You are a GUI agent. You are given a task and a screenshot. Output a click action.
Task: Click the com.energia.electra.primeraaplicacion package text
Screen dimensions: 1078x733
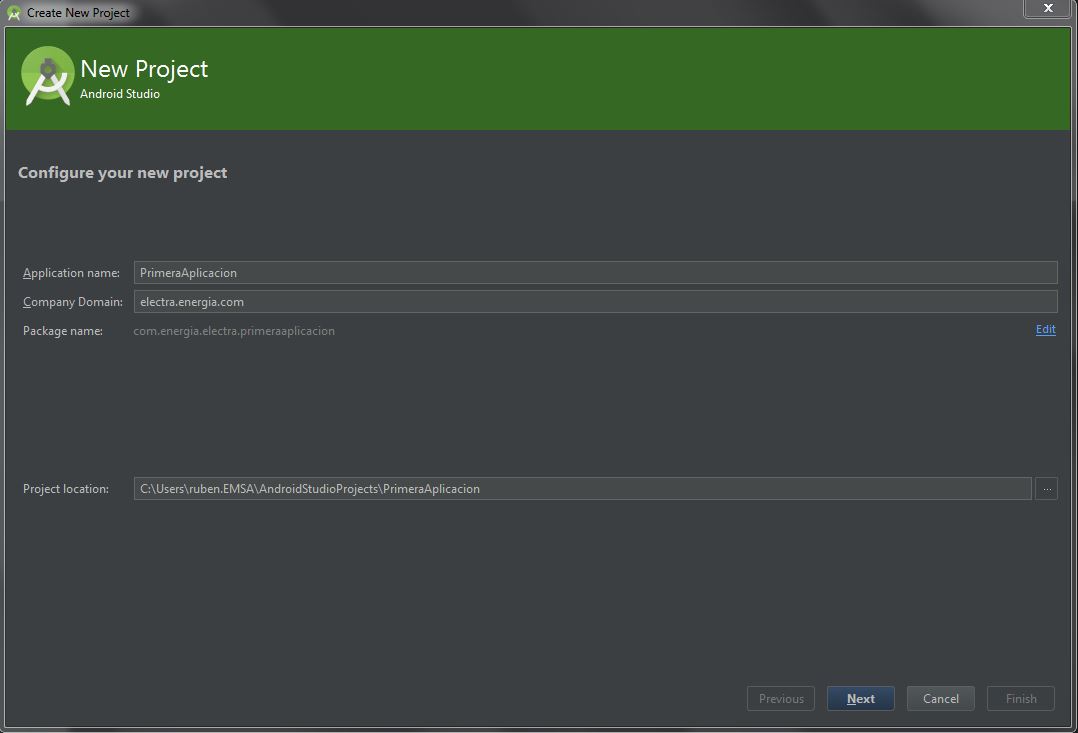[x=234, y=331]
